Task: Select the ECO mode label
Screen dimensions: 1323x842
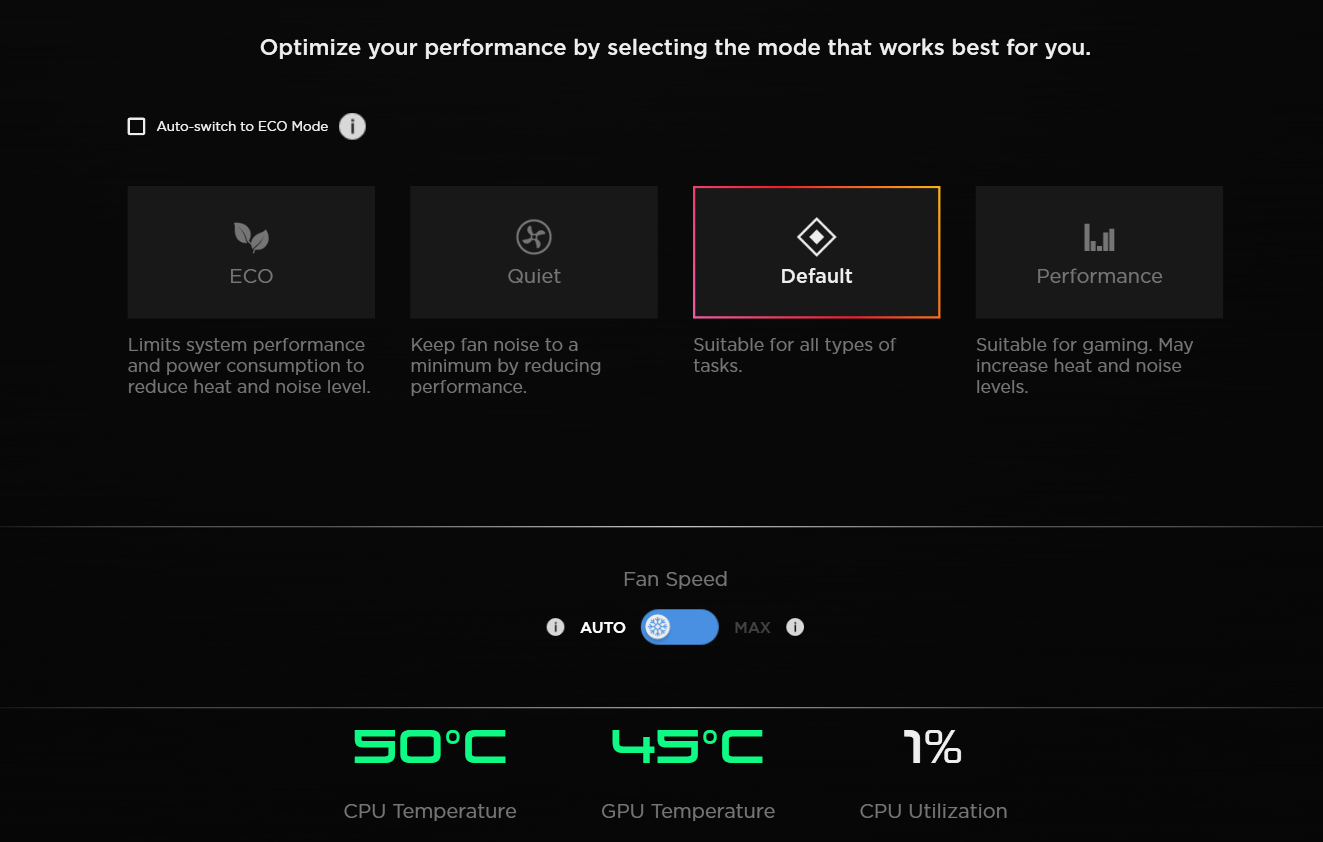Action: (251, 276)
